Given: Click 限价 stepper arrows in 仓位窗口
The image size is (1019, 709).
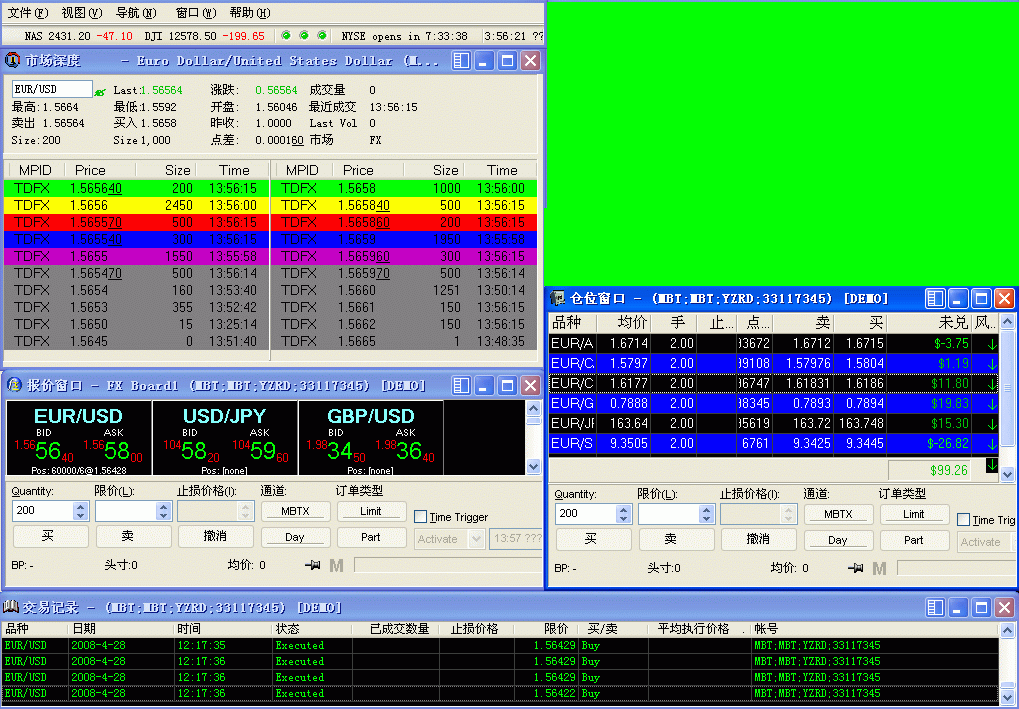Looking at the screenshot, I should [x=706, y=514].
